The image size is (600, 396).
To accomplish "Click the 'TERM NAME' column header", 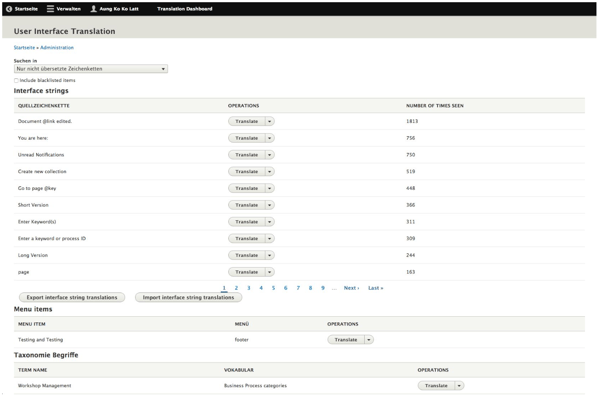I will pyautogui.click(x=33, y=370).
